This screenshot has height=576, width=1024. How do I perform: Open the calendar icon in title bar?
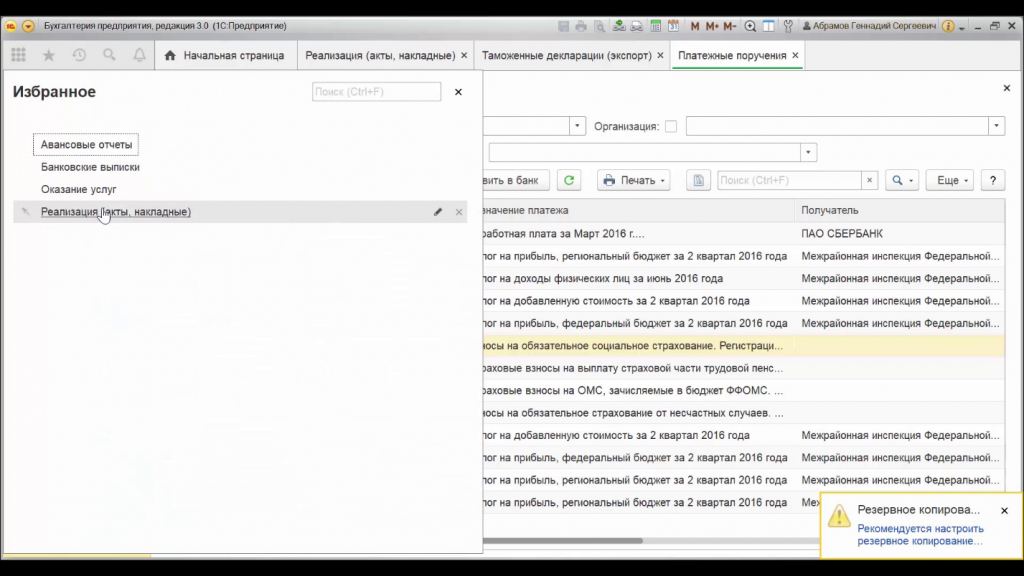click(x=674, y=26)
